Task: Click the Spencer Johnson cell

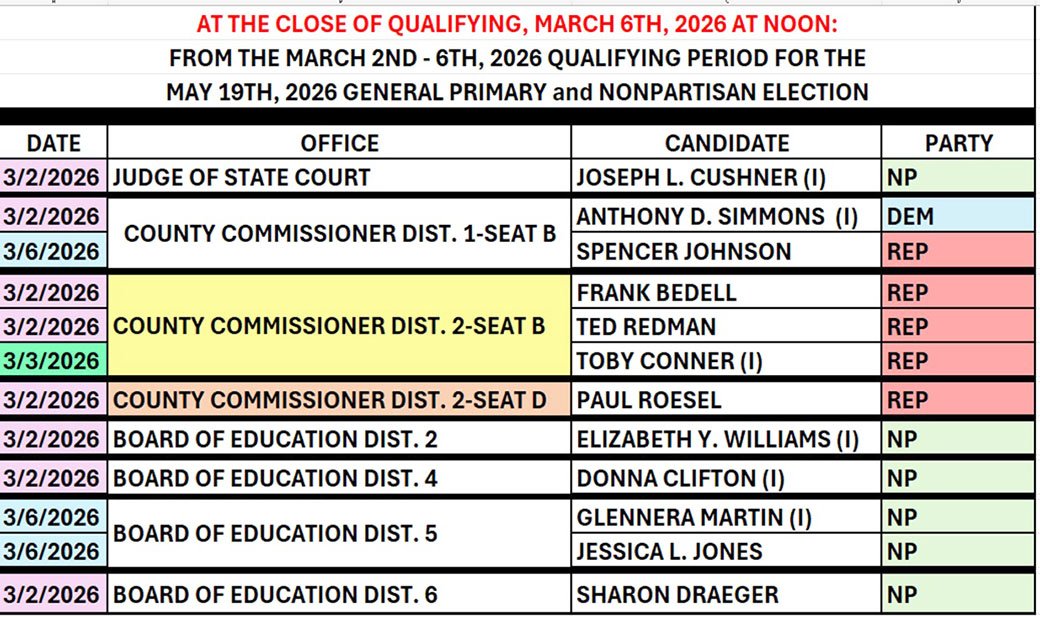Action: click(x=726, y=251)
